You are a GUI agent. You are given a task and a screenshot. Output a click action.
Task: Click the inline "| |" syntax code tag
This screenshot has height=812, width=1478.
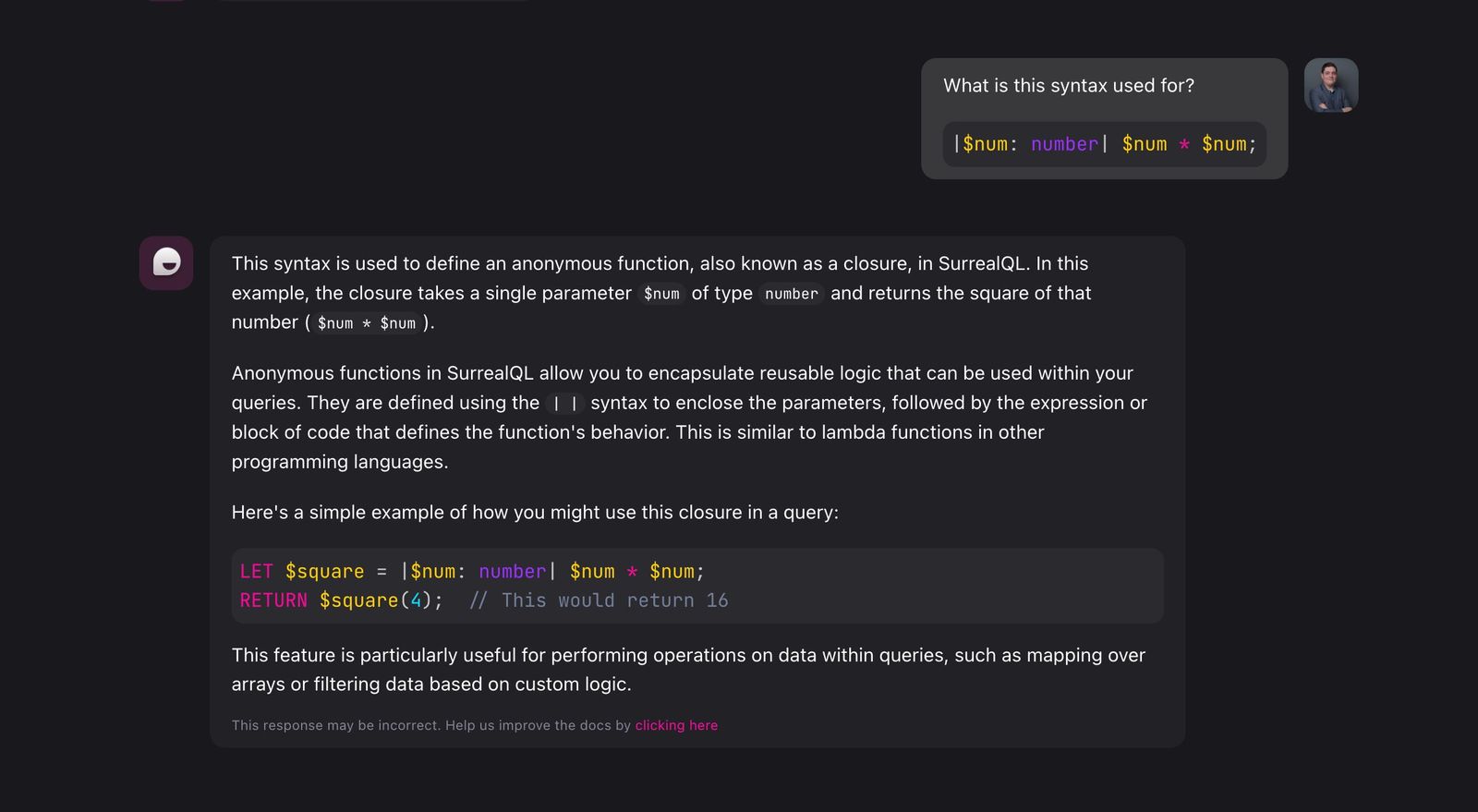564,404
